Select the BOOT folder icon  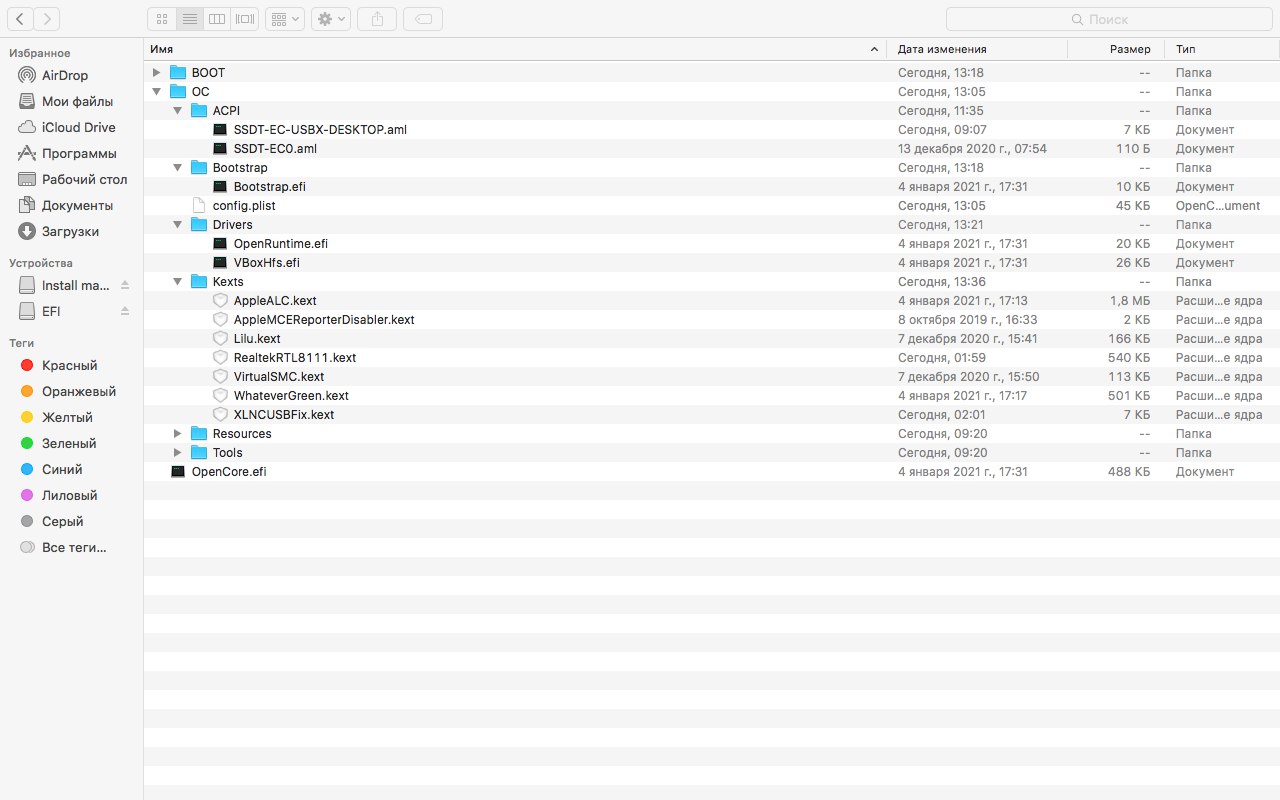click(178, 72)
